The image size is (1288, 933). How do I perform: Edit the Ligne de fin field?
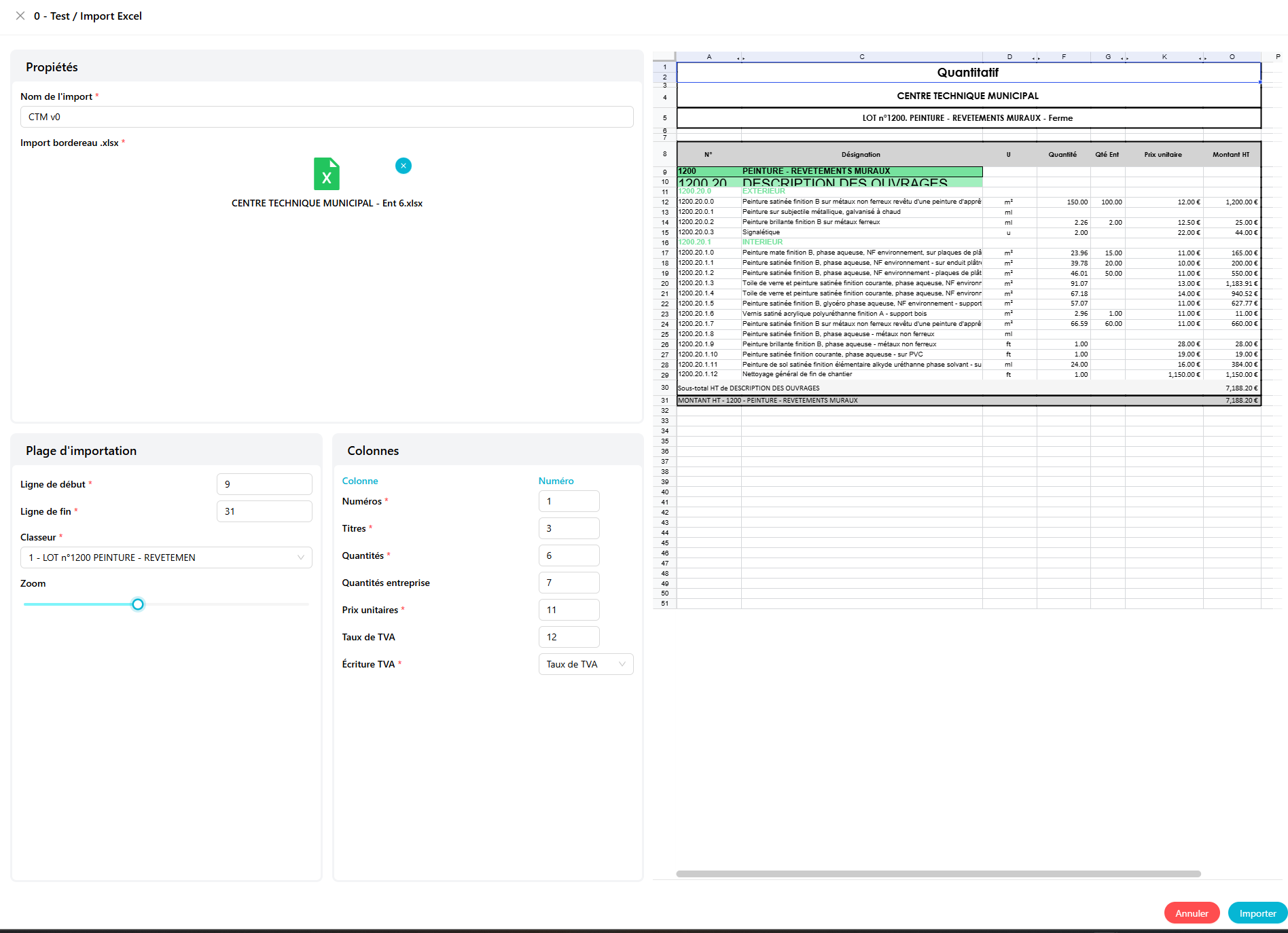point(264,511)
